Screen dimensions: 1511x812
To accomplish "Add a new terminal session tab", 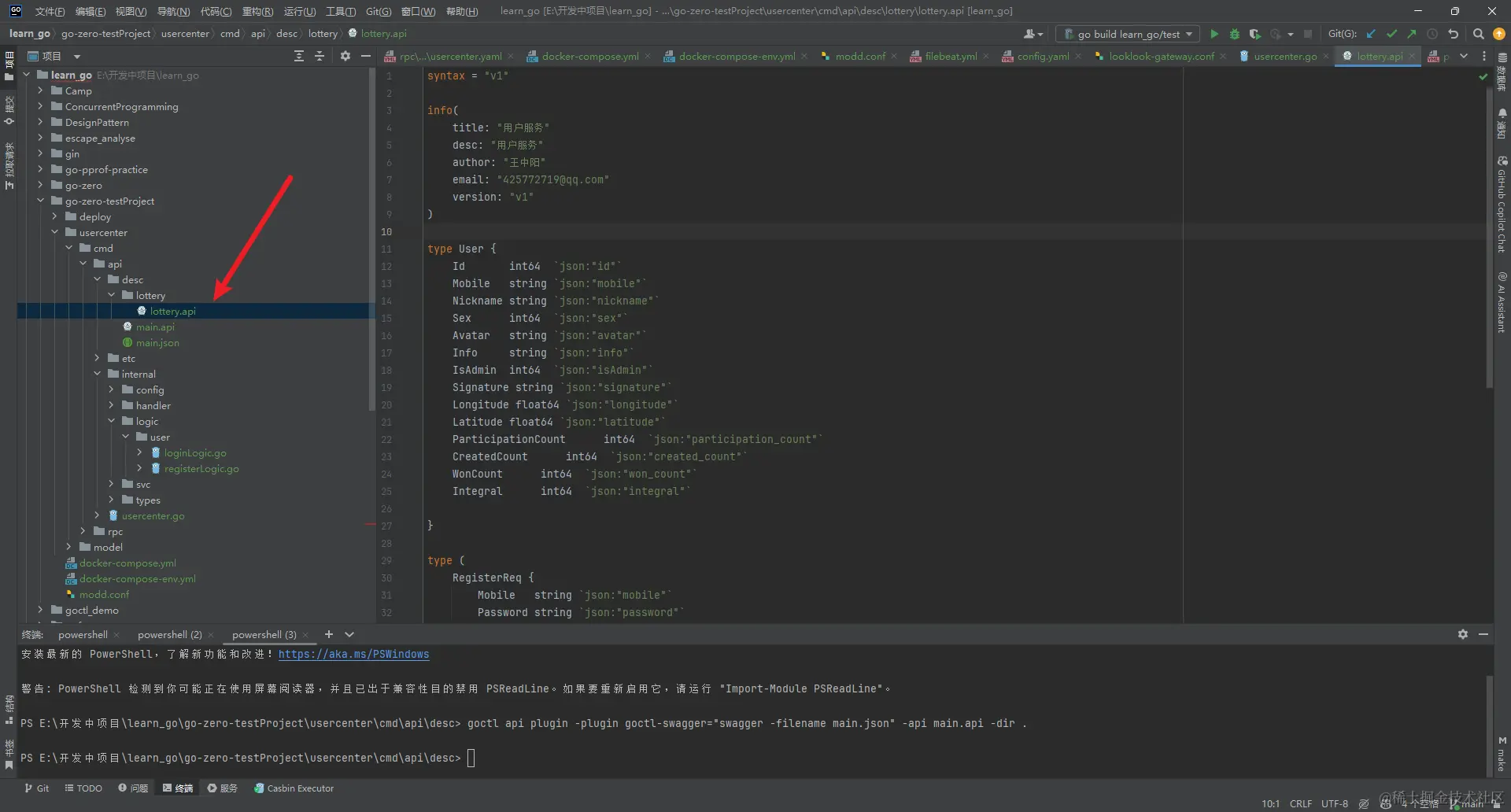I will click(329, 634).
